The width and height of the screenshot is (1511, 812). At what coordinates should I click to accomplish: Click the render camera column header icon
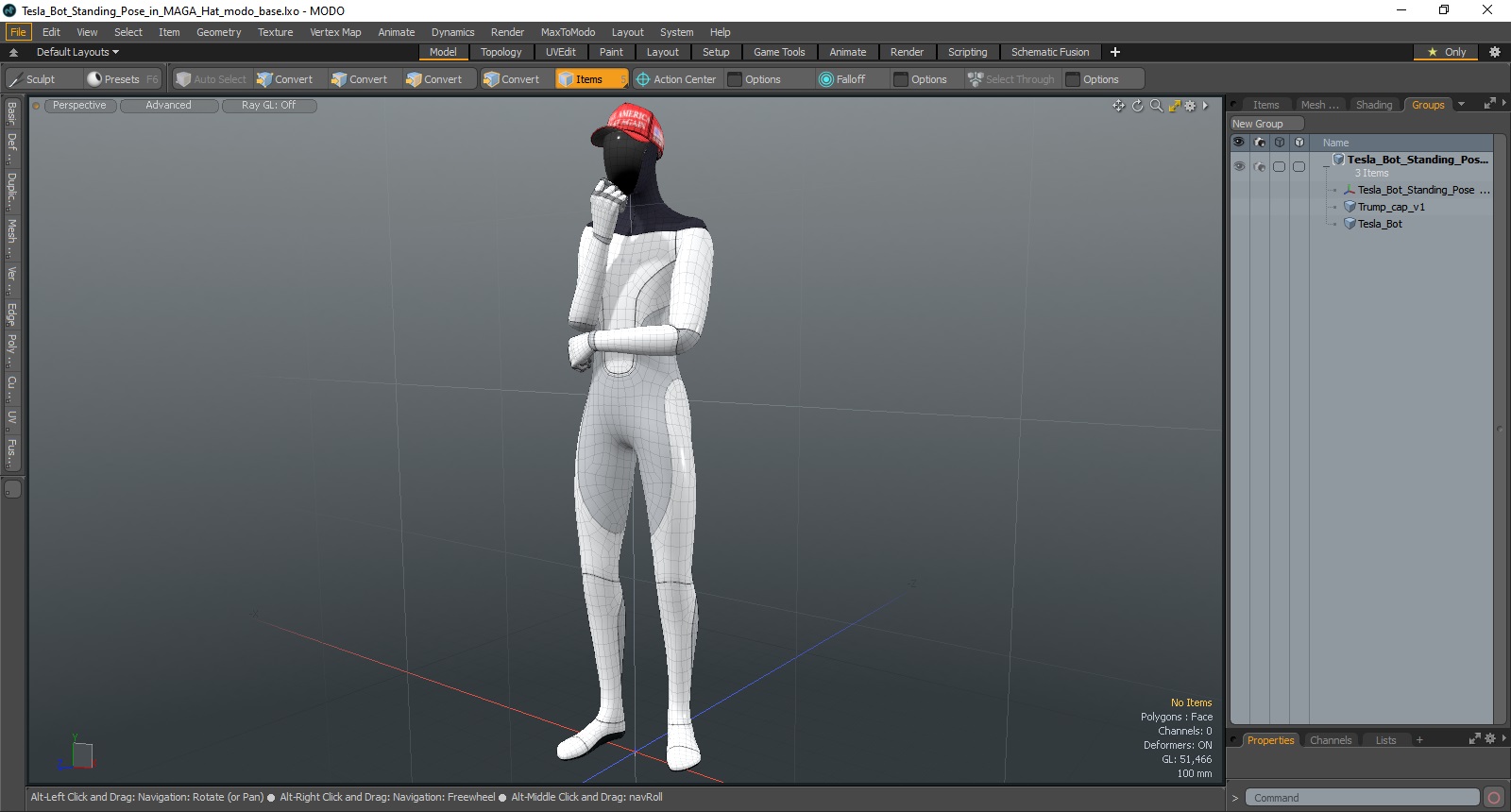[x=1260, y=143]
